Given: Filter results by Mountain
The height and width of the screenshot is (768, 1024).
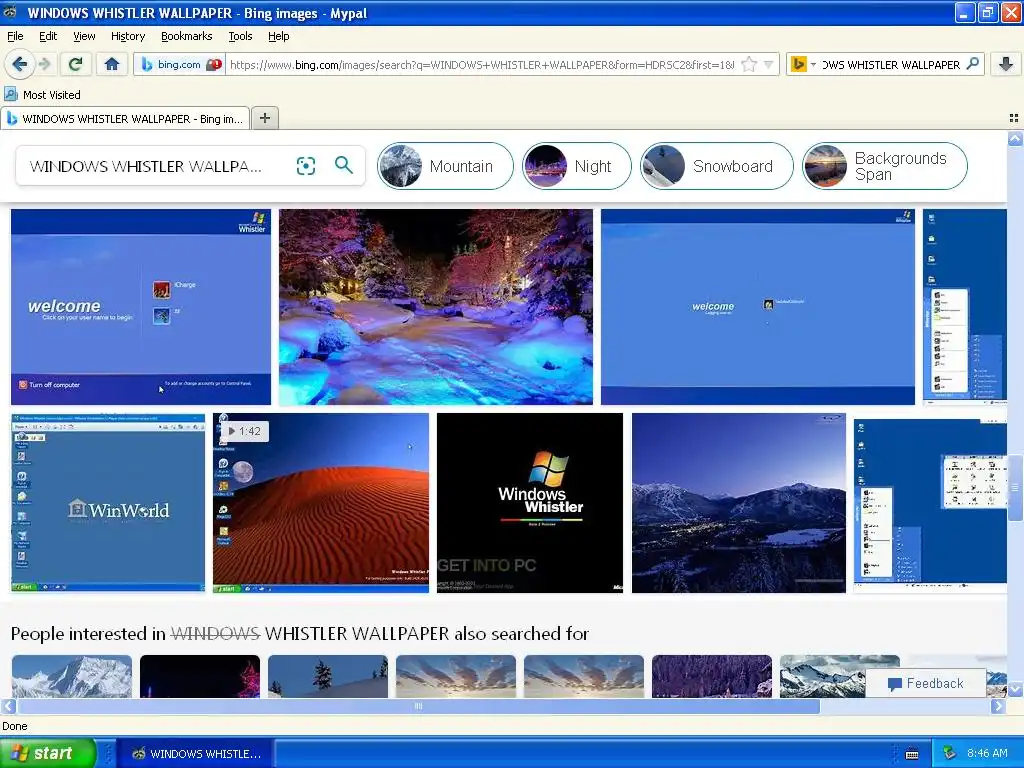Looking at the screenshot, I should [445, 166].
